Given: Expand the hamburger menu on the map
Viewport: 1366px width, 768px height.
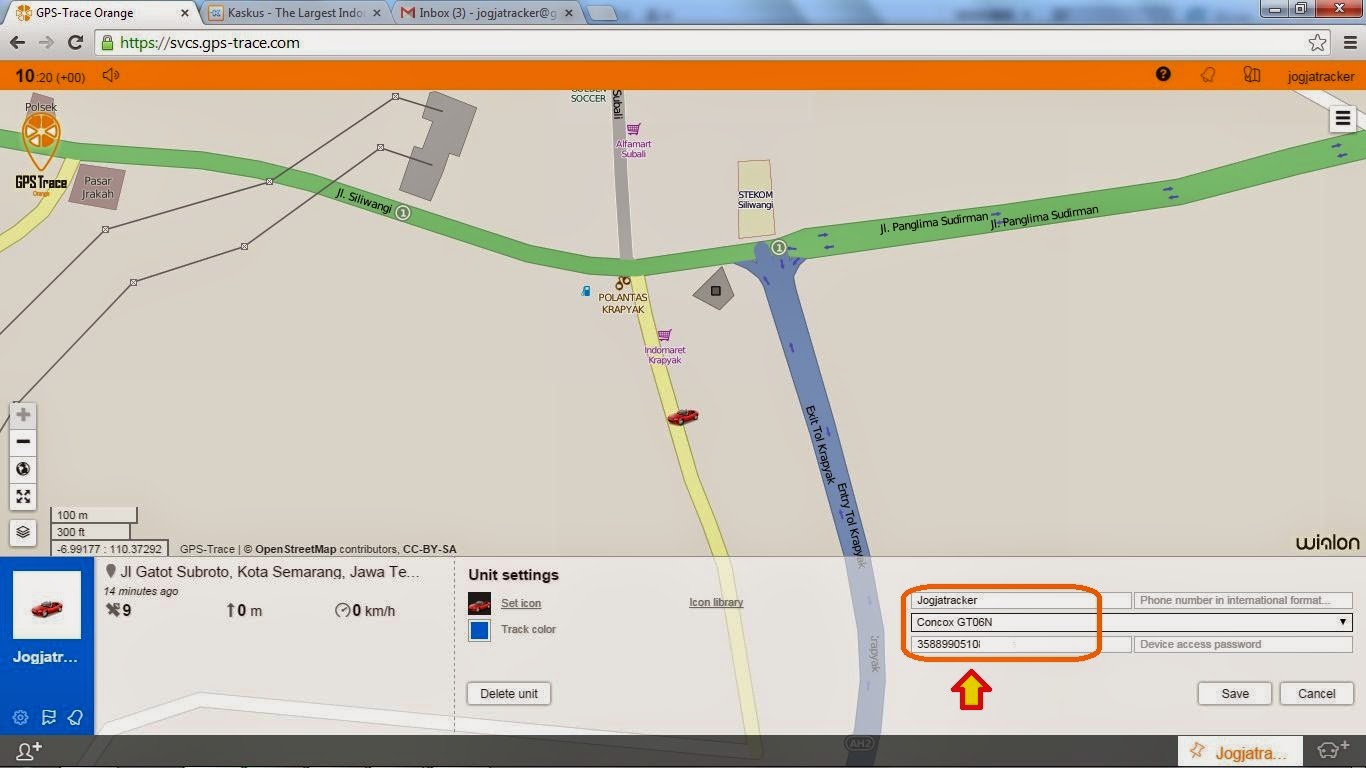Looking at the screenshot, I should point(1341,118).
